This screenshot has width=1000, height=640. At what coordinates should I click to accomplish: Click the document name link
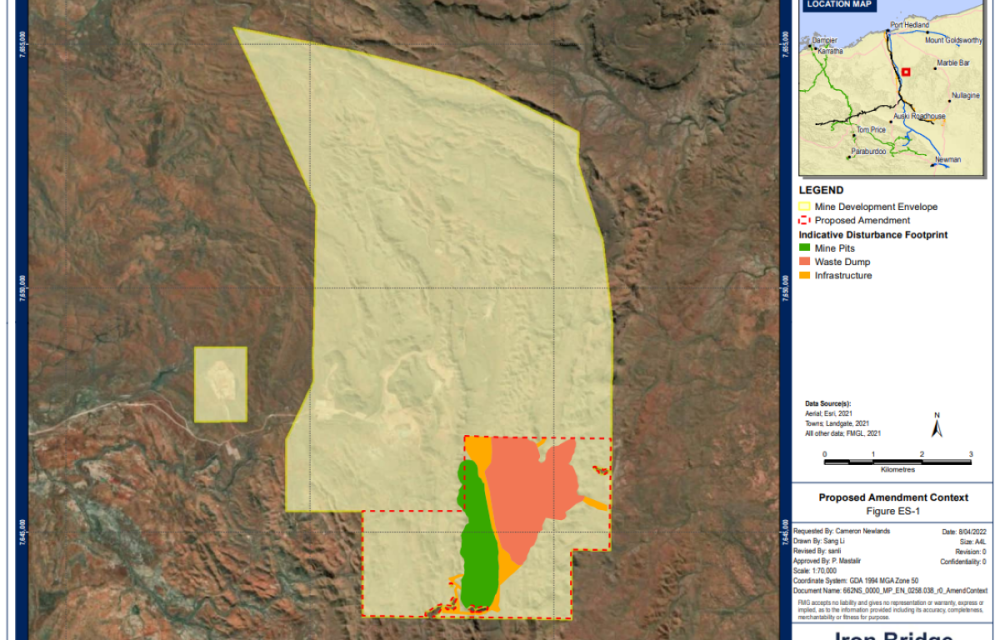pos(890,588)
